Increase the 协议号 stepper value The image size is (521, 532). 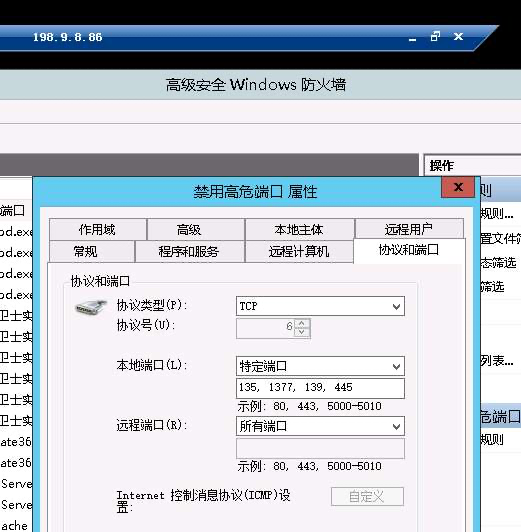coord(302,323)
